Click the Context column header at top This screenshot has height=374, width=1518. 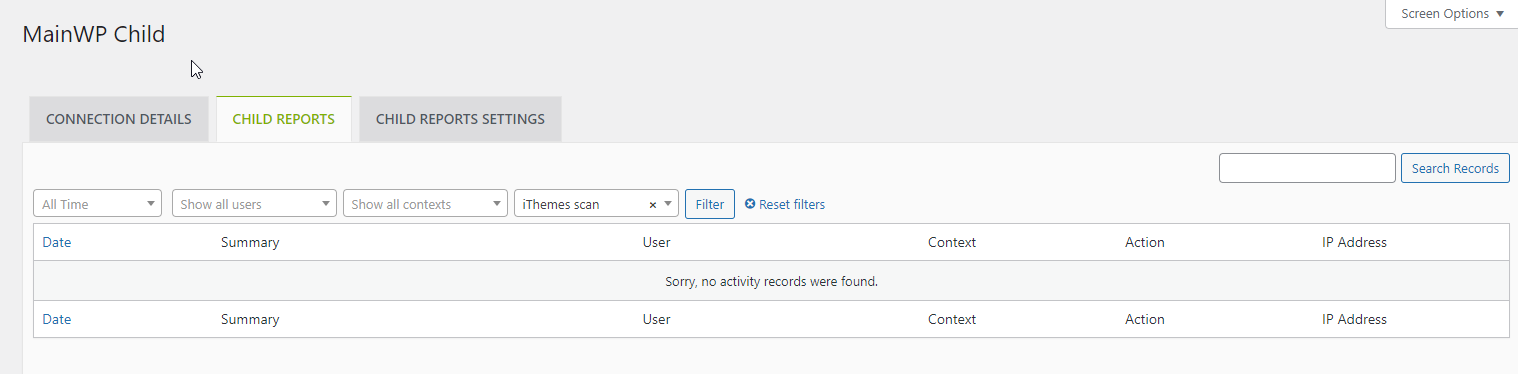click(x=952, y=242)
